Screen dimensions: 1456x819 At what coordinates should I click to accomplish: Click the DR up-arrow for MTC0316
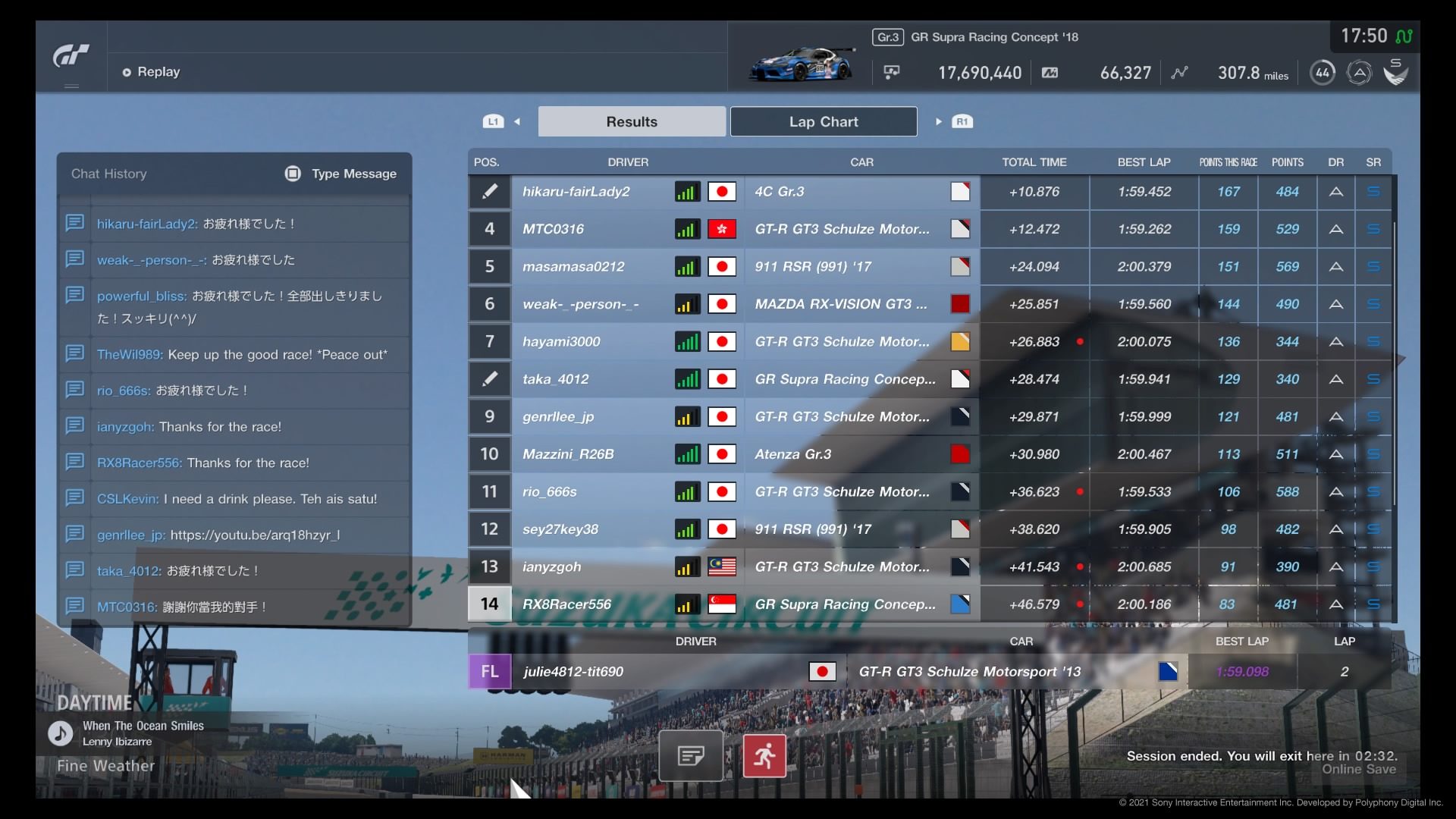[x=1336, y=229]
